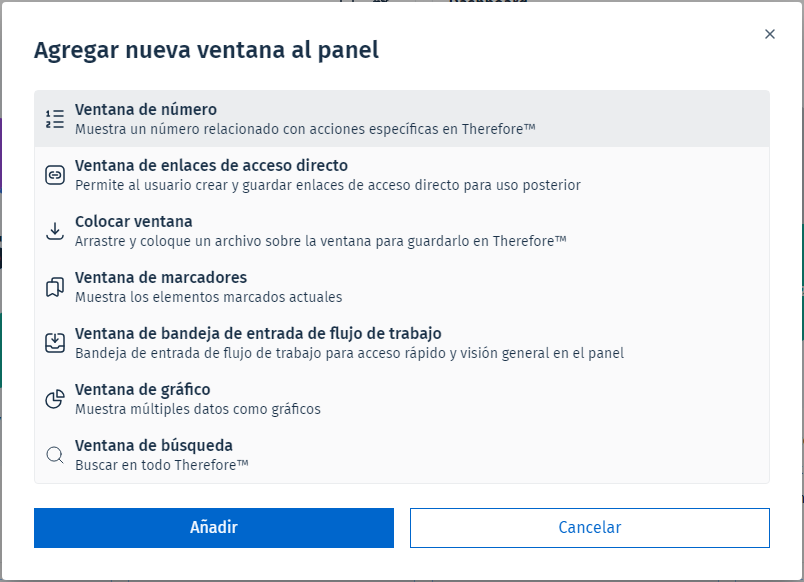
Task: Pick 'Ventana de marcadores' from the list
Action: (x=161, y=278)
